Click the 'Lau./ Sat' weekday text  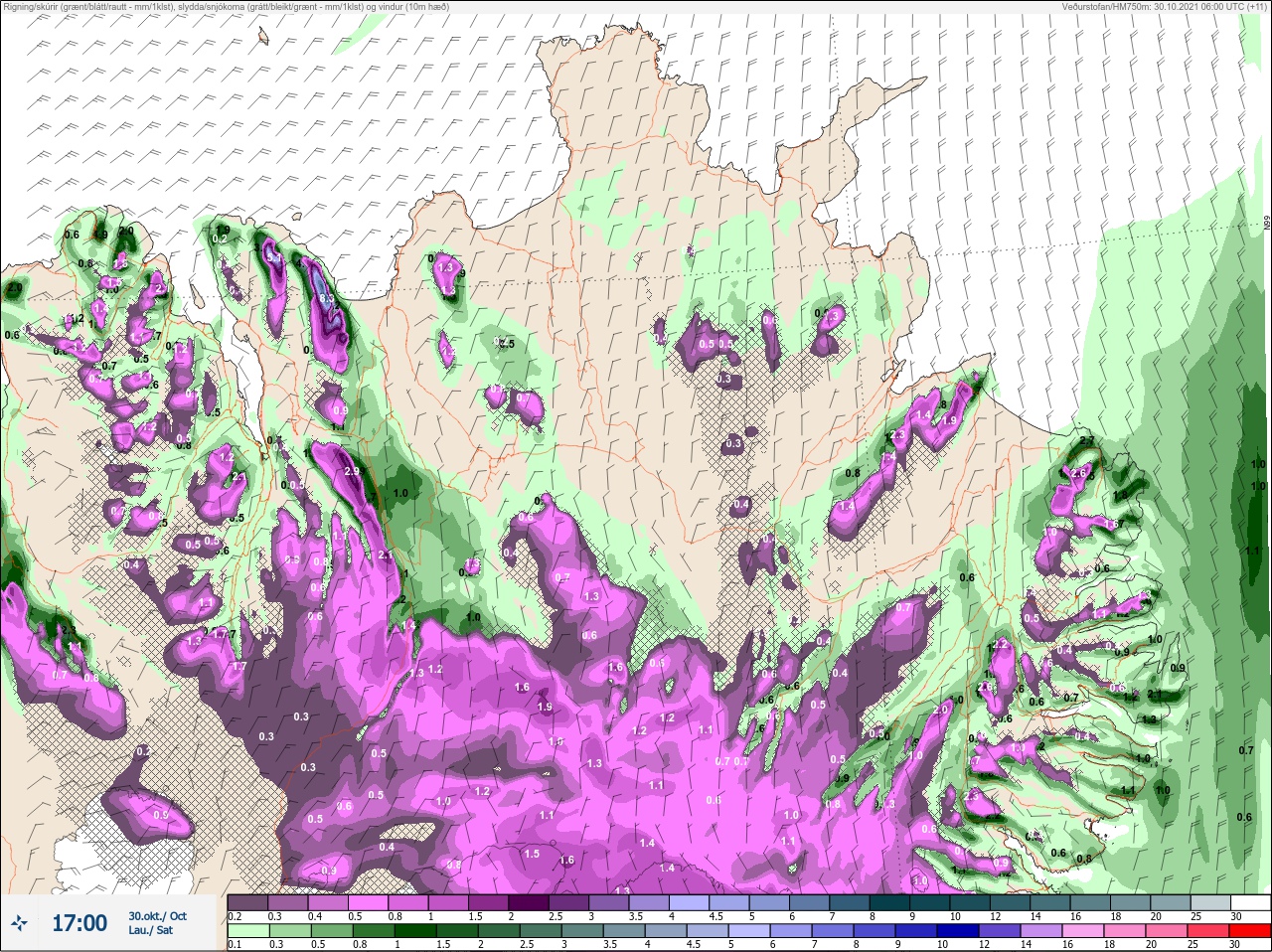(x=150, y=931)
